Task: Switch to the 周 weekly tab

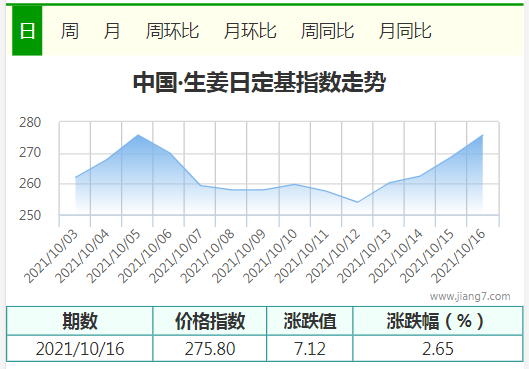Action: 69,31
